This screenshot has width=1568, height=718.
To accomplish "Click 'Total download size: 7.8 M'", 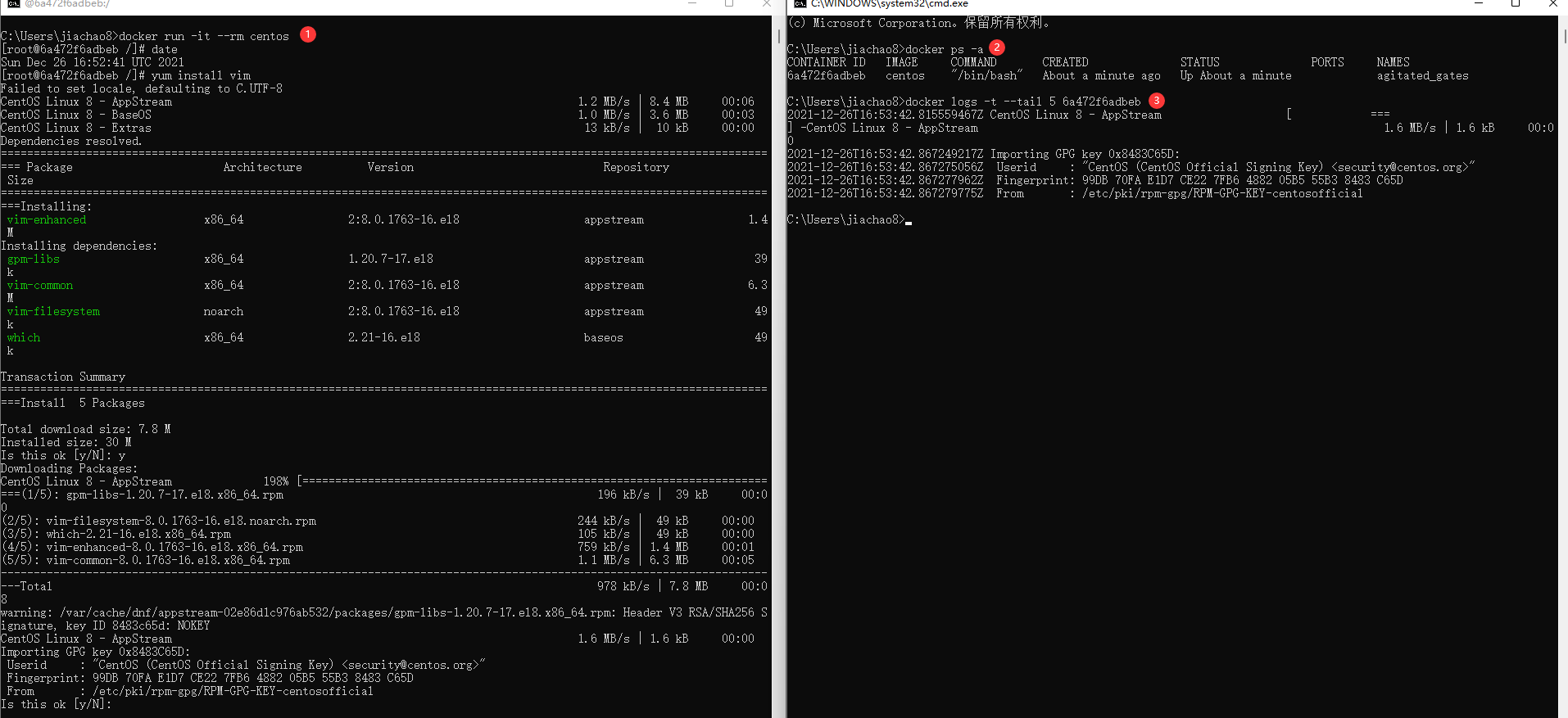I will (x=86, y=429).
